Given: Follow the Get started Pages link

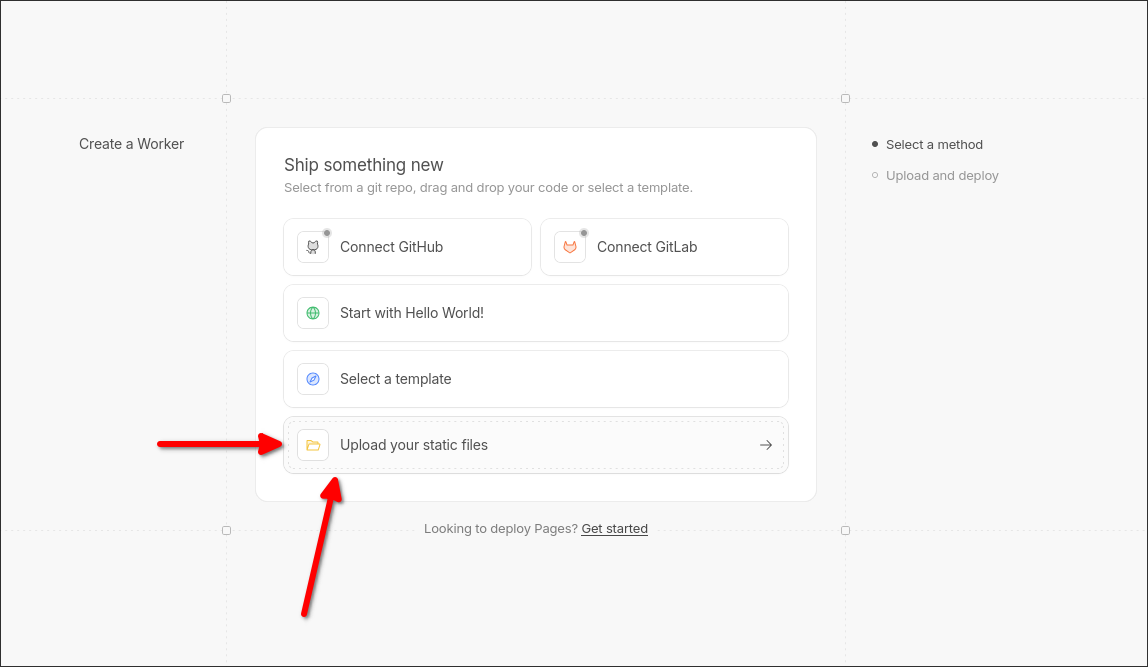Looking at the screenshot, I should (x=614, y=529).
